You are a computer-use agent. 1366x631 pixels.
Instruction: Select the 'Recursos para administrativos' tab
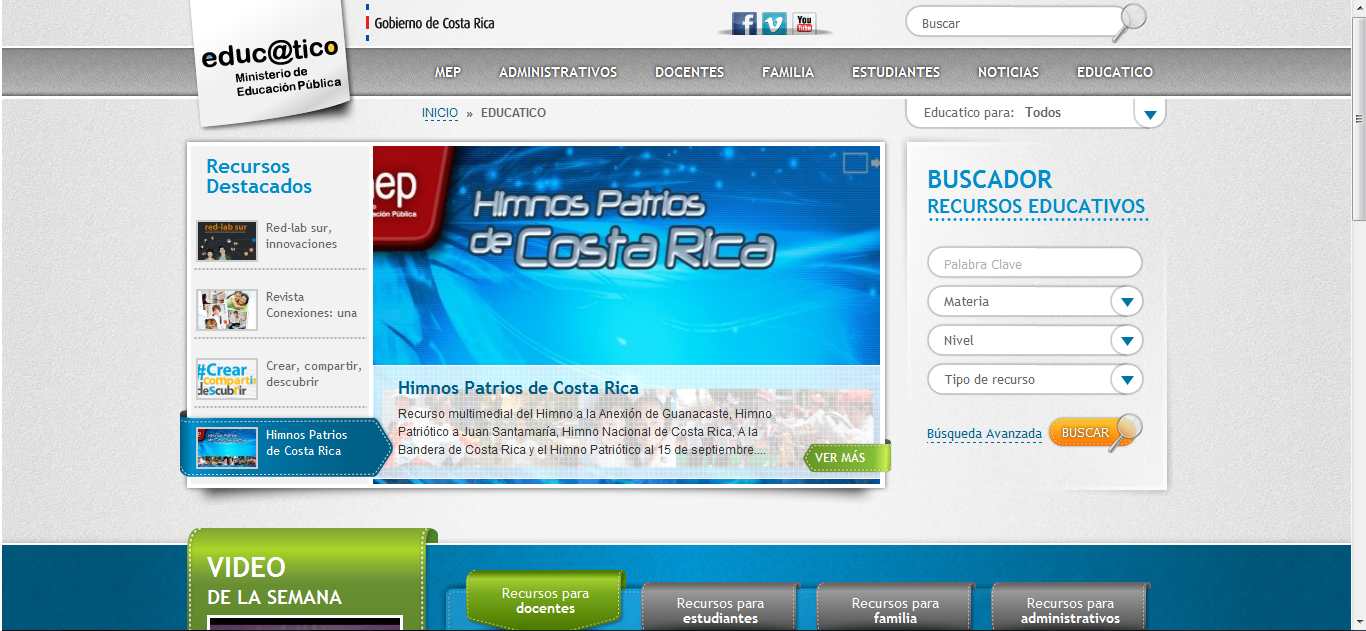pos(1070,608)
